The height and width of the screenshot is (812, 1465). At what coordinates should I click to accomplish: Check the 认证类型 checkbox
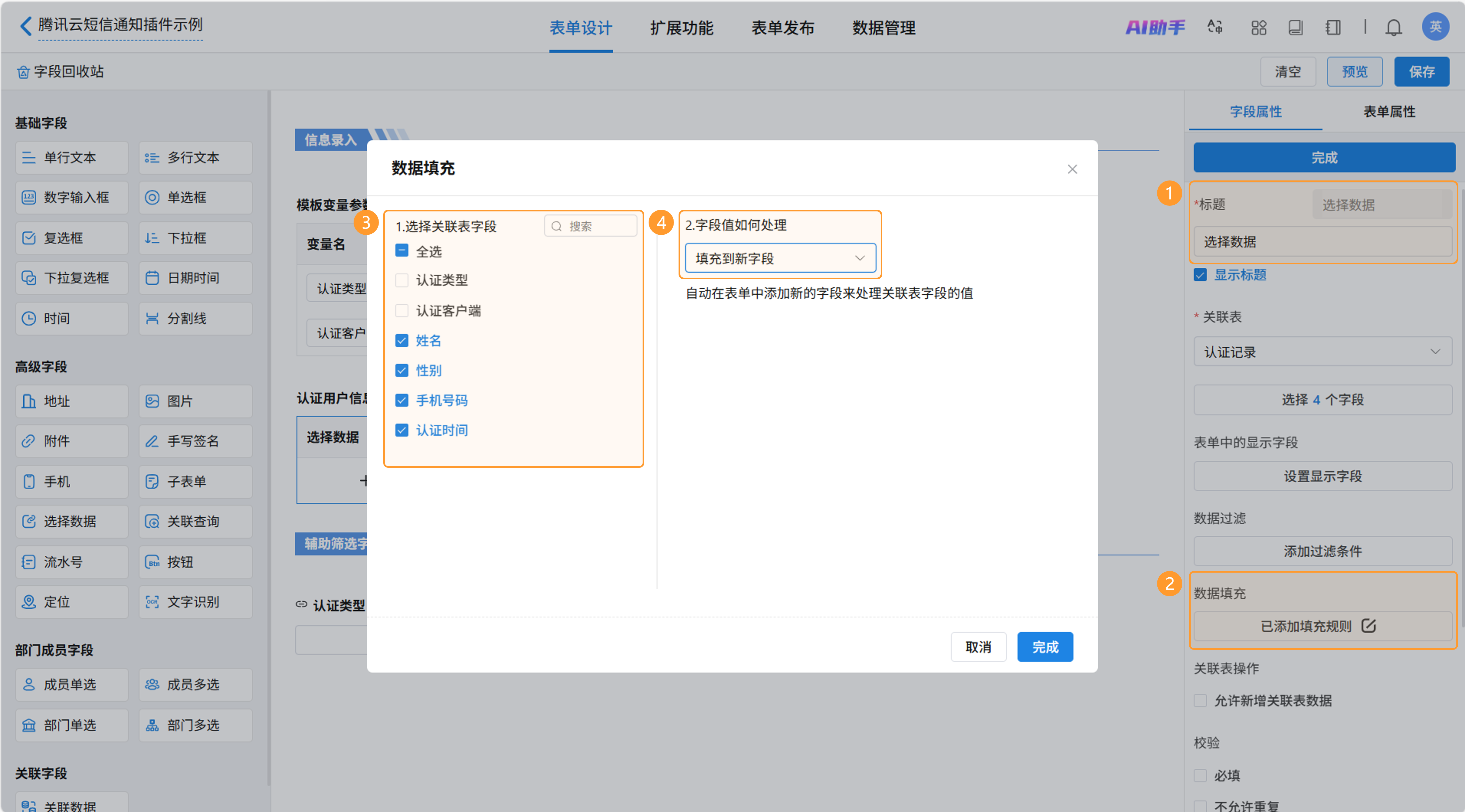402,280
